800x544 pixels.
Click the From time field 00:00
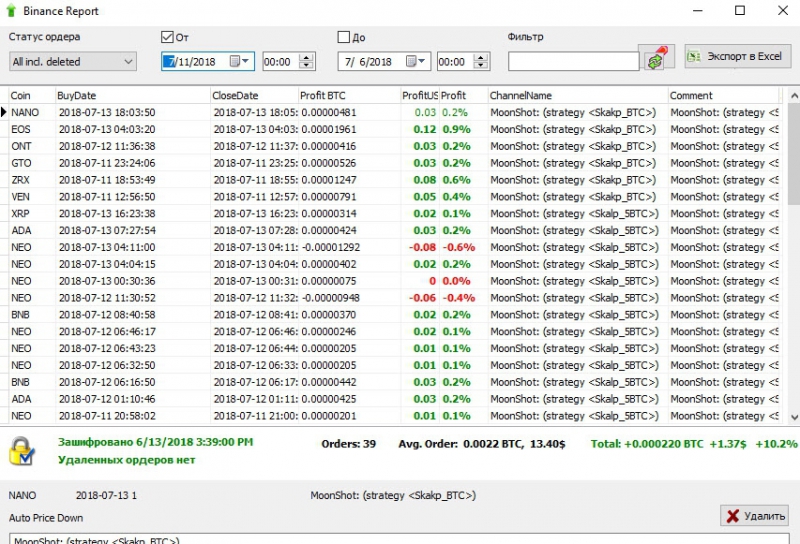click(x=280, y=62)
